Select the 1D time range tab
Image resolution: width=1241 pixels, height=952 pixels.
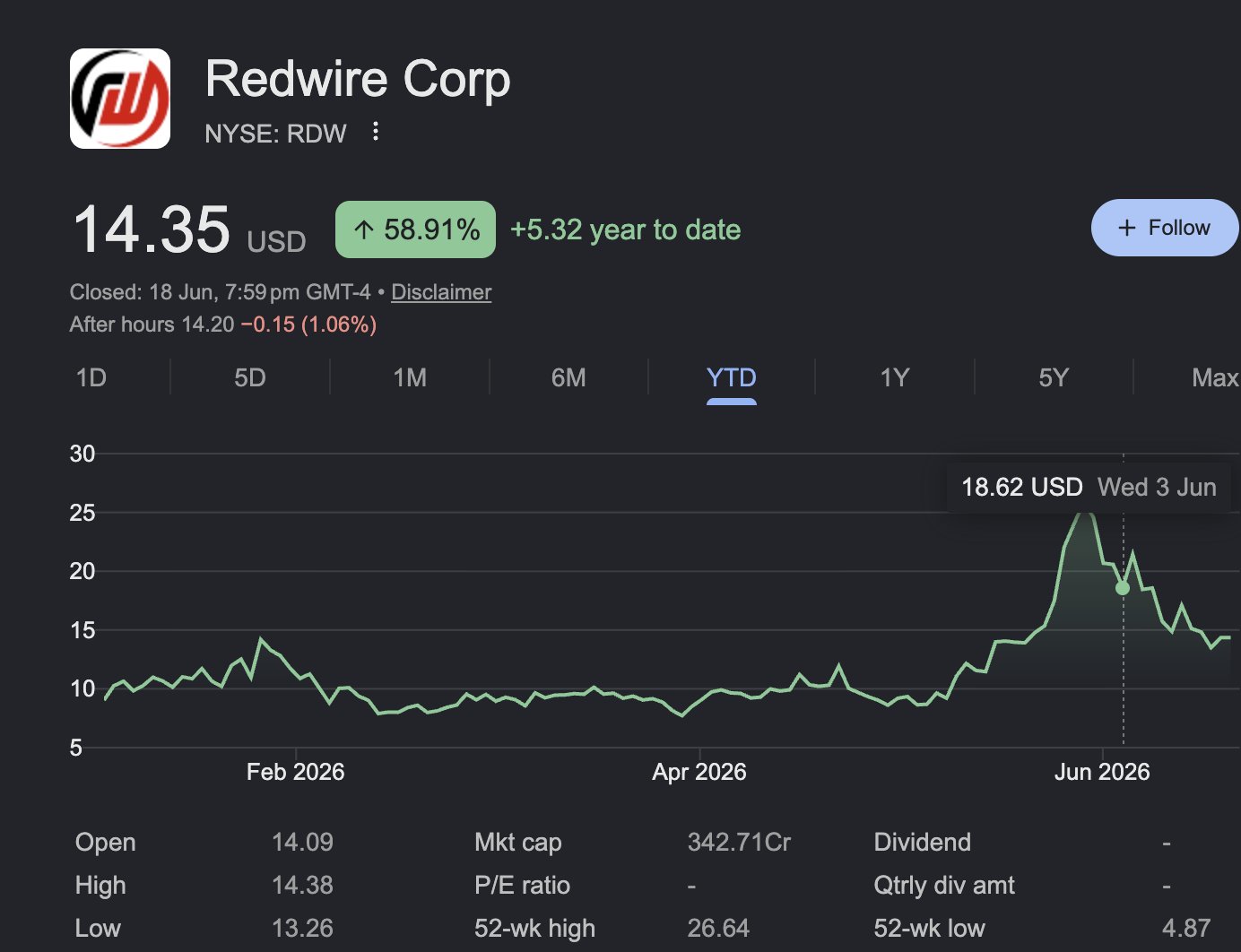pos(91,377)
